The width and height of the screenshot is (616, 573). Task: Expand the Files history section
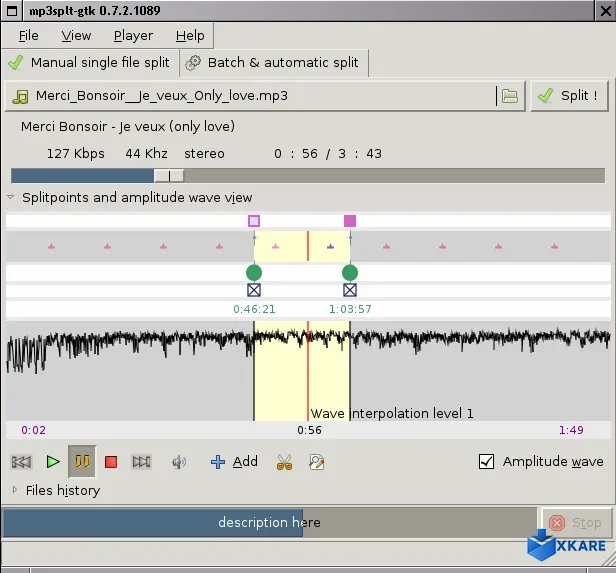pos(15,490)
